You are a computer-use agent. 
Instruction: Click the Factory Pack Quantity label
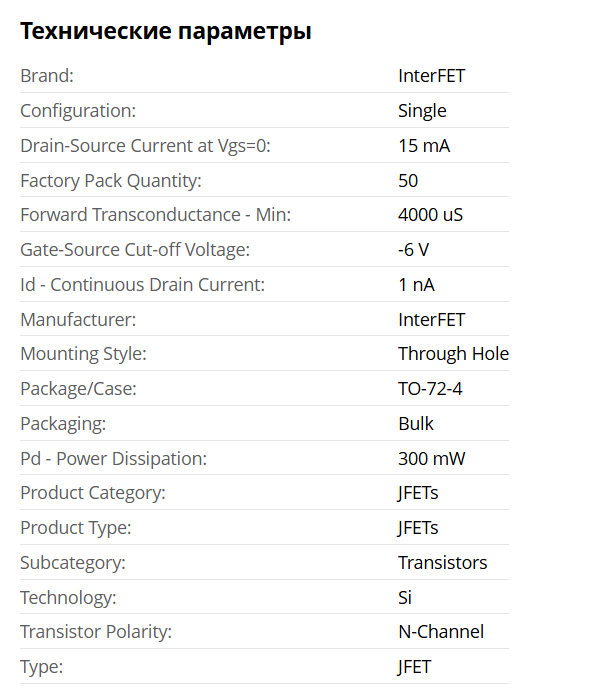click(111, 180)
